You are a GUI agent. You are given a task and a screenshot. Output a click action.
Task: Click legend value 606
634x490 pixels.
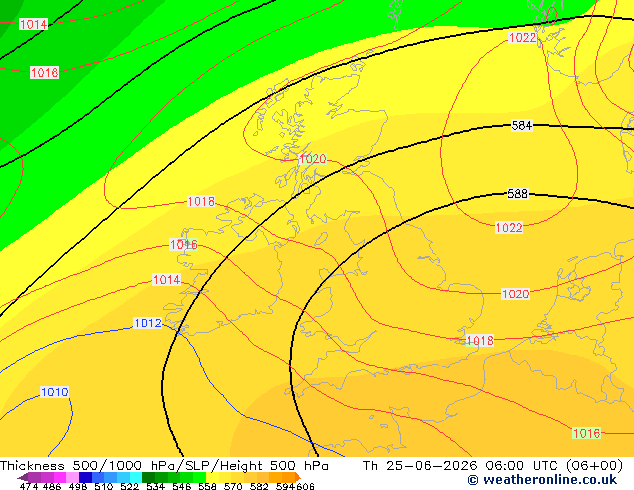pyautogui.click(x=305, y=486)
